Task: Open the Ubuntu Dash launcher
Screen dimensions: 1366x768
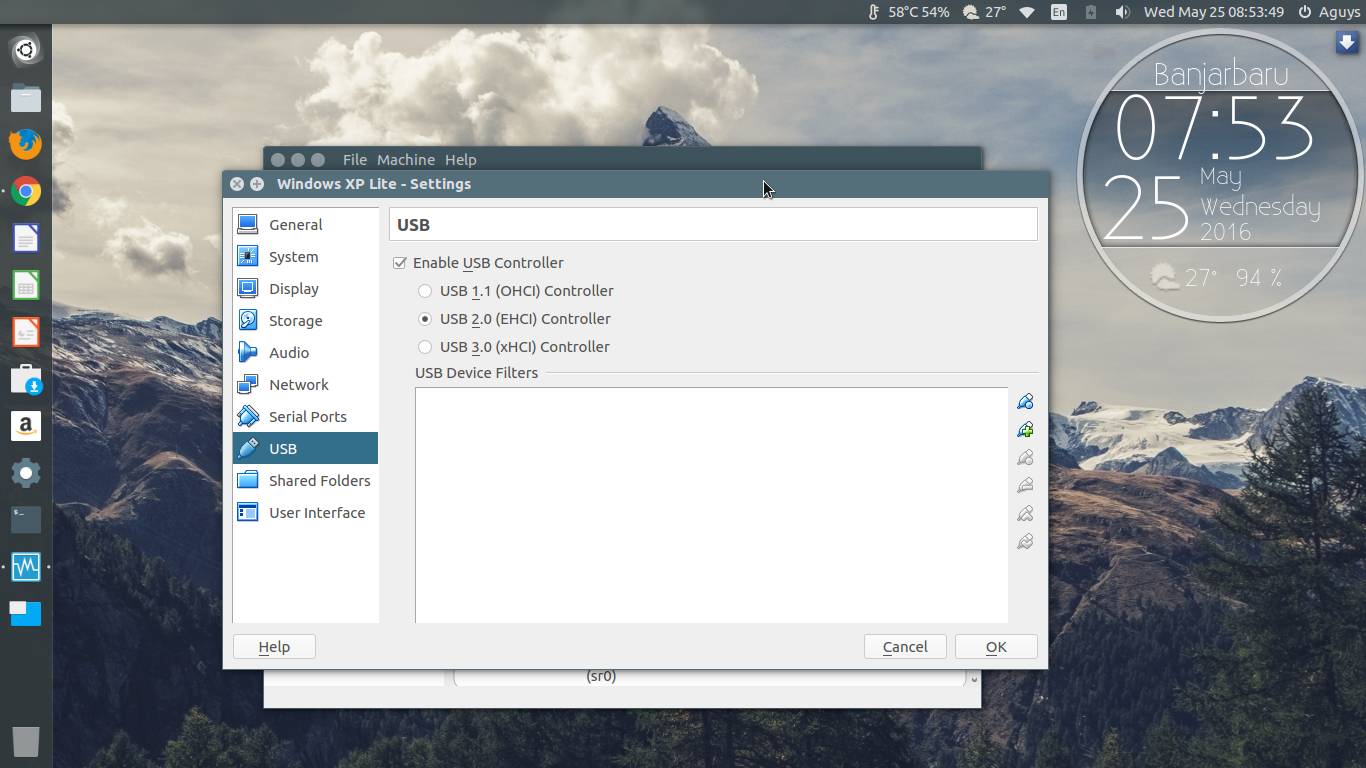Action: 26,50
